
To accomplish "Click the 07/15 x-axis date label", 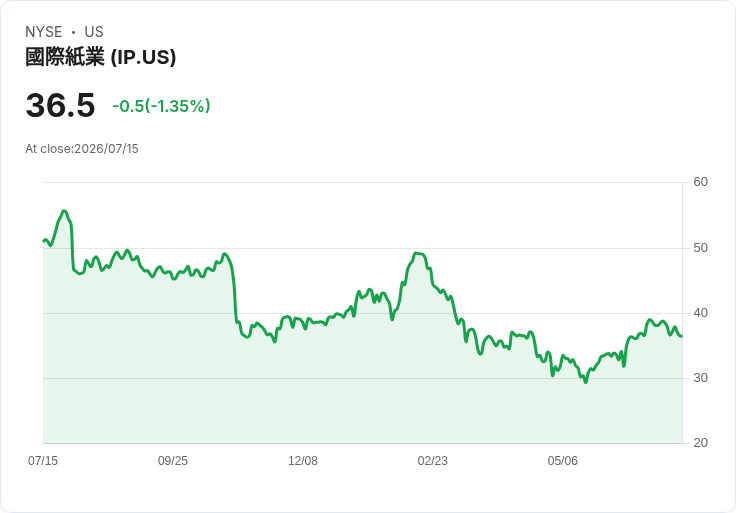I will [x=43, y=460].
